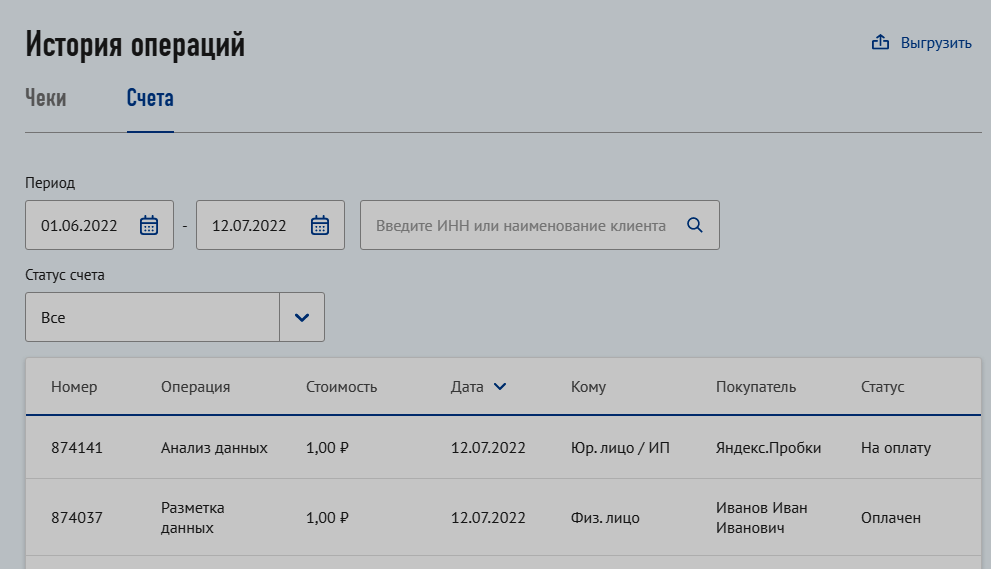Image resolution: width=991 pixels, height=569 pixels.
Task: Sort by Стоимость column header
Action: coord(341,387)
